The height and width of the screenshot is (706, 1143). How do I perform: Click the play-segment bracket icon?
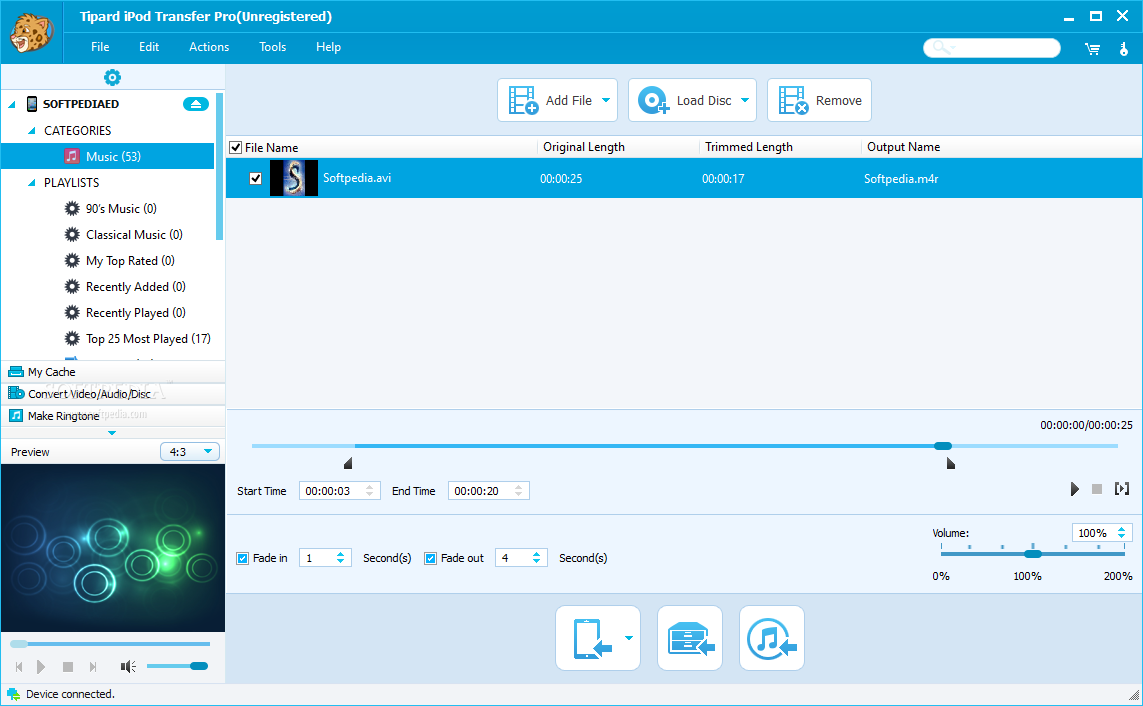click(x=1122, y=489)
